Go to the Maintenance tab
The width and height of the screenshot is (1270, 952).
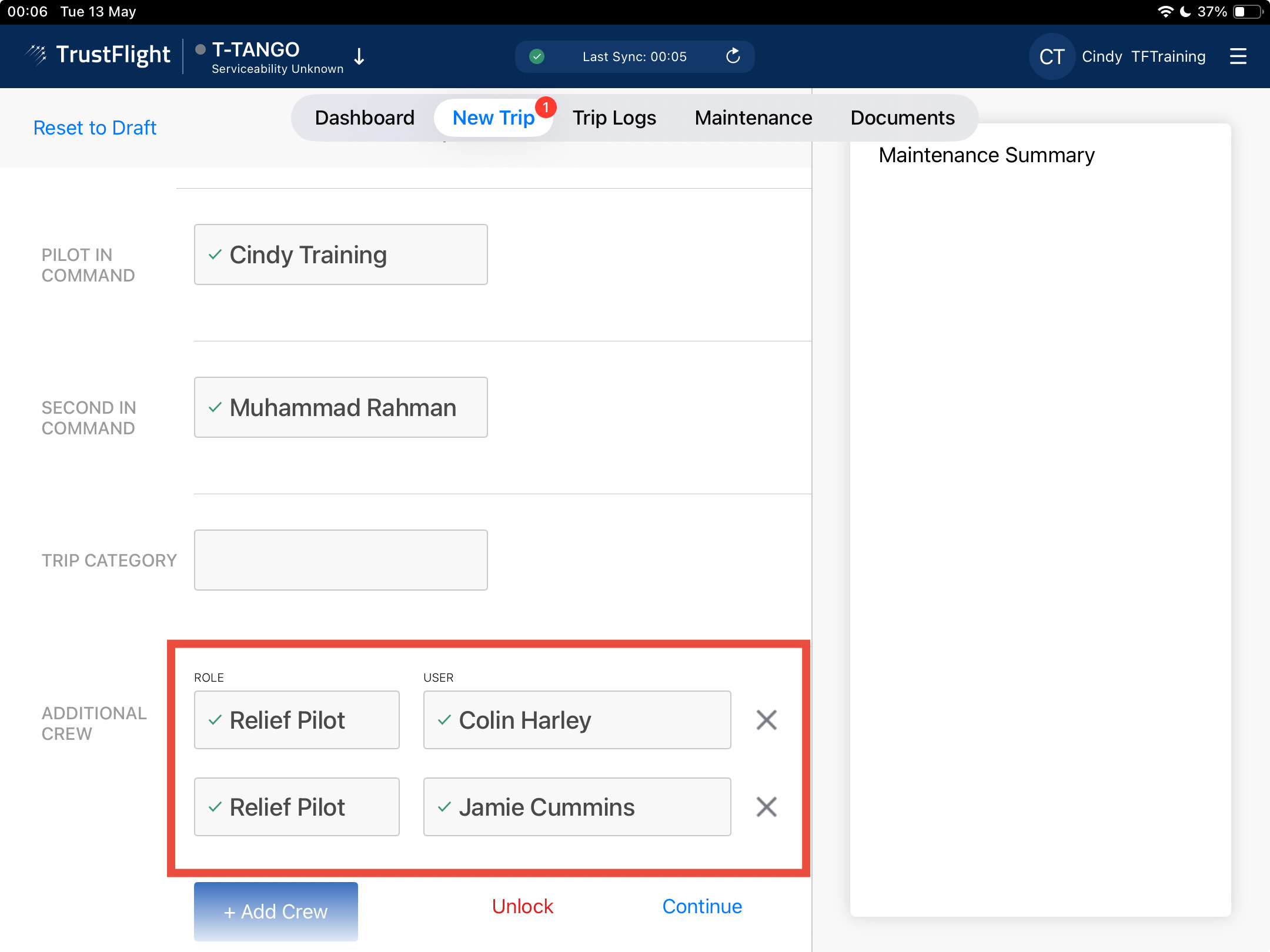[753, 118]
